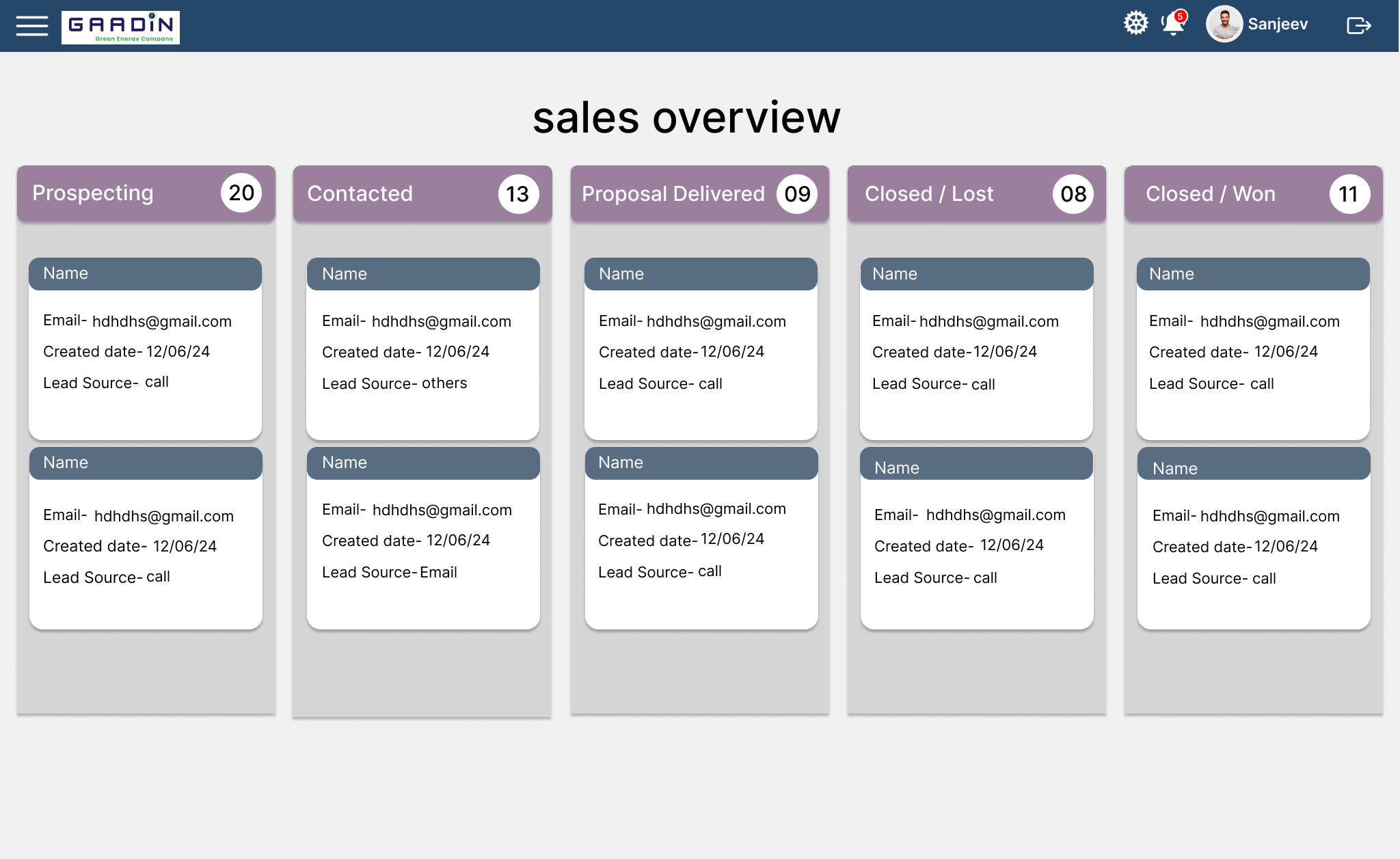Screen dimensions: 1400x859
Task: Open the hamburger menu
Action: pyautogui.click(x=32, y=26)
